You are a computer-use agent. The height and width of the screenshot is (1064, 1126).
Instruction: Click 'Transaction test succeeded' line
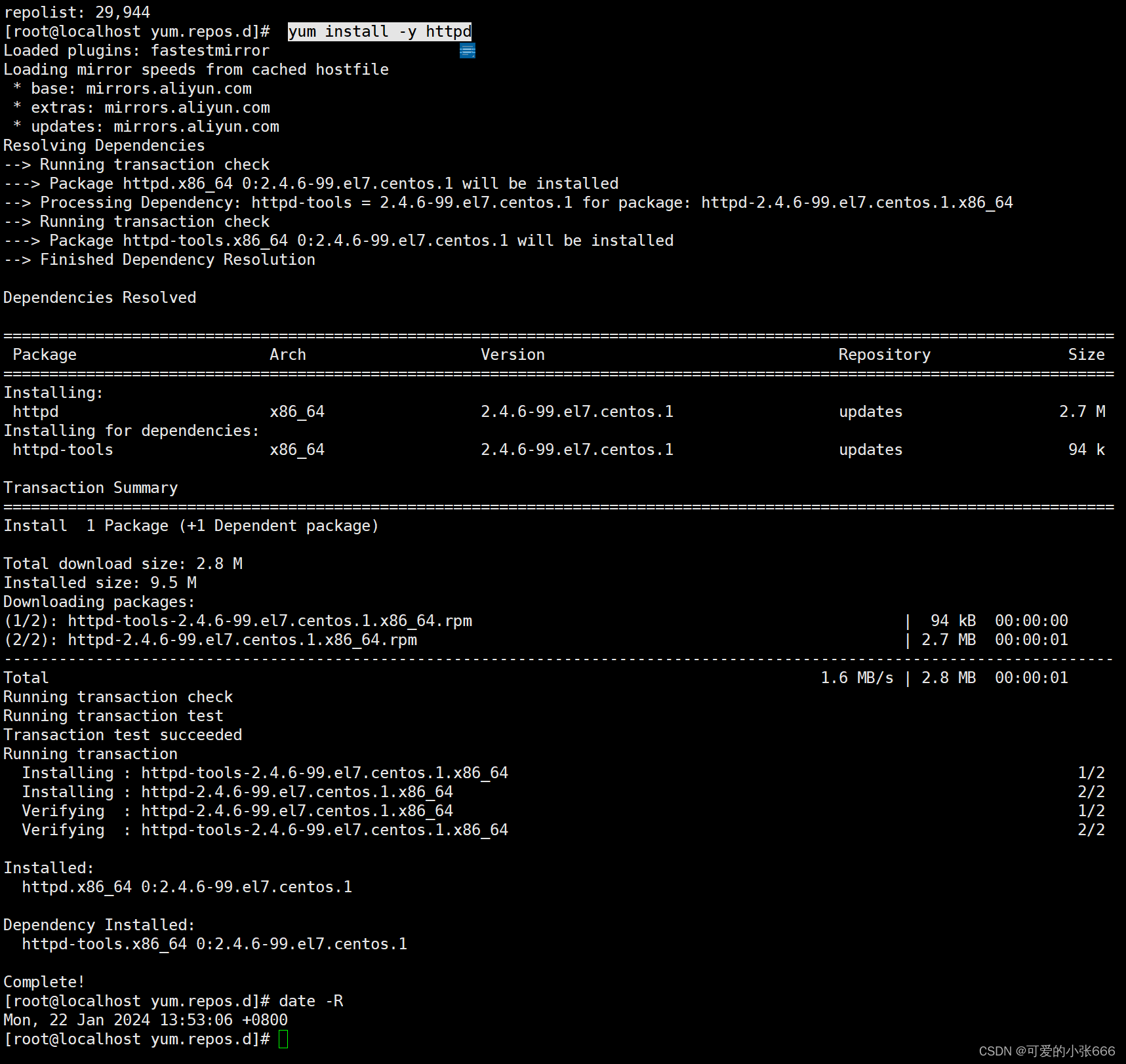tap(123, 735)
